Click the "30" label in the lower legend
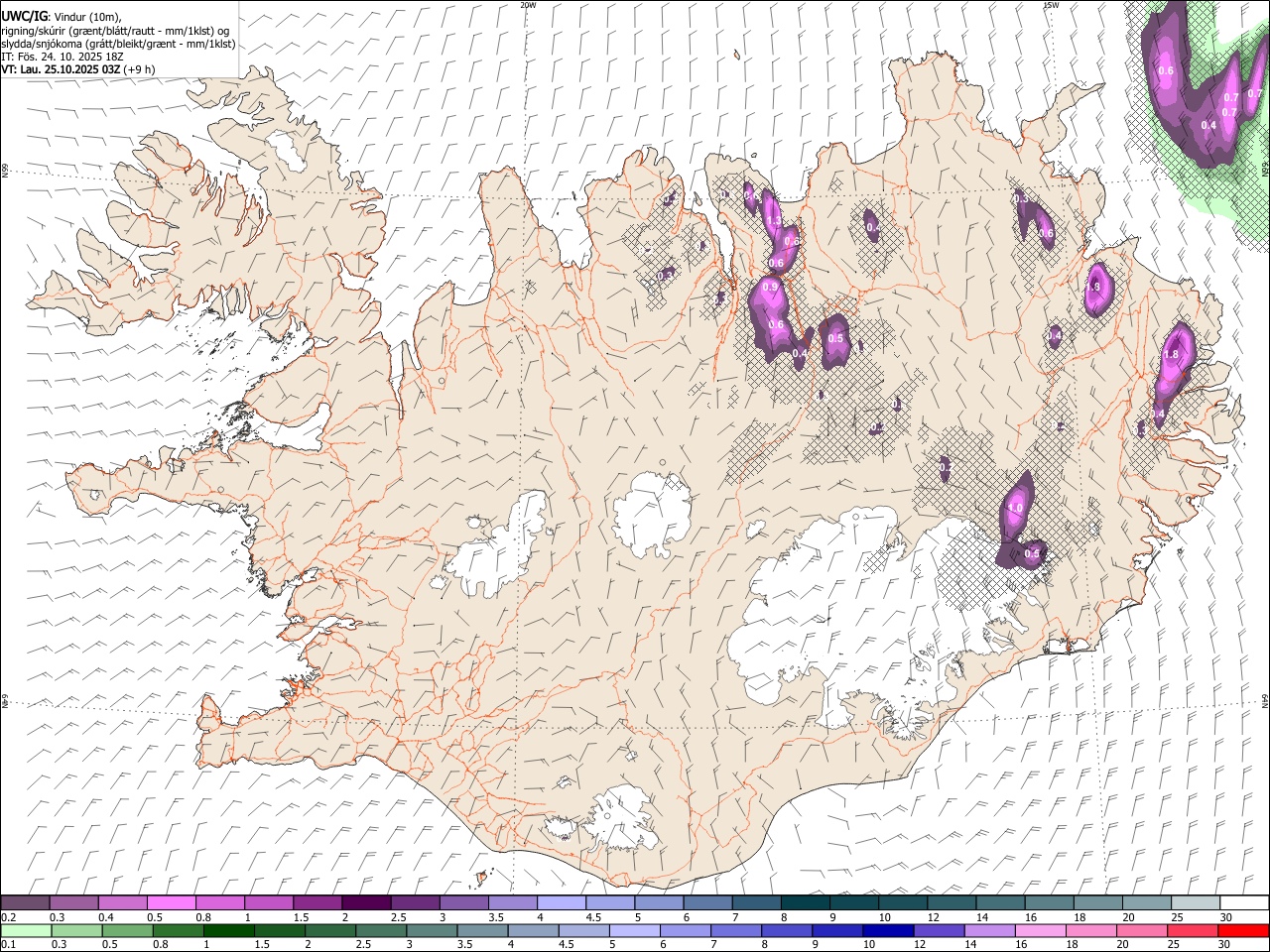Screen dimensions: 1270x952 click(x=1225, y=945)
